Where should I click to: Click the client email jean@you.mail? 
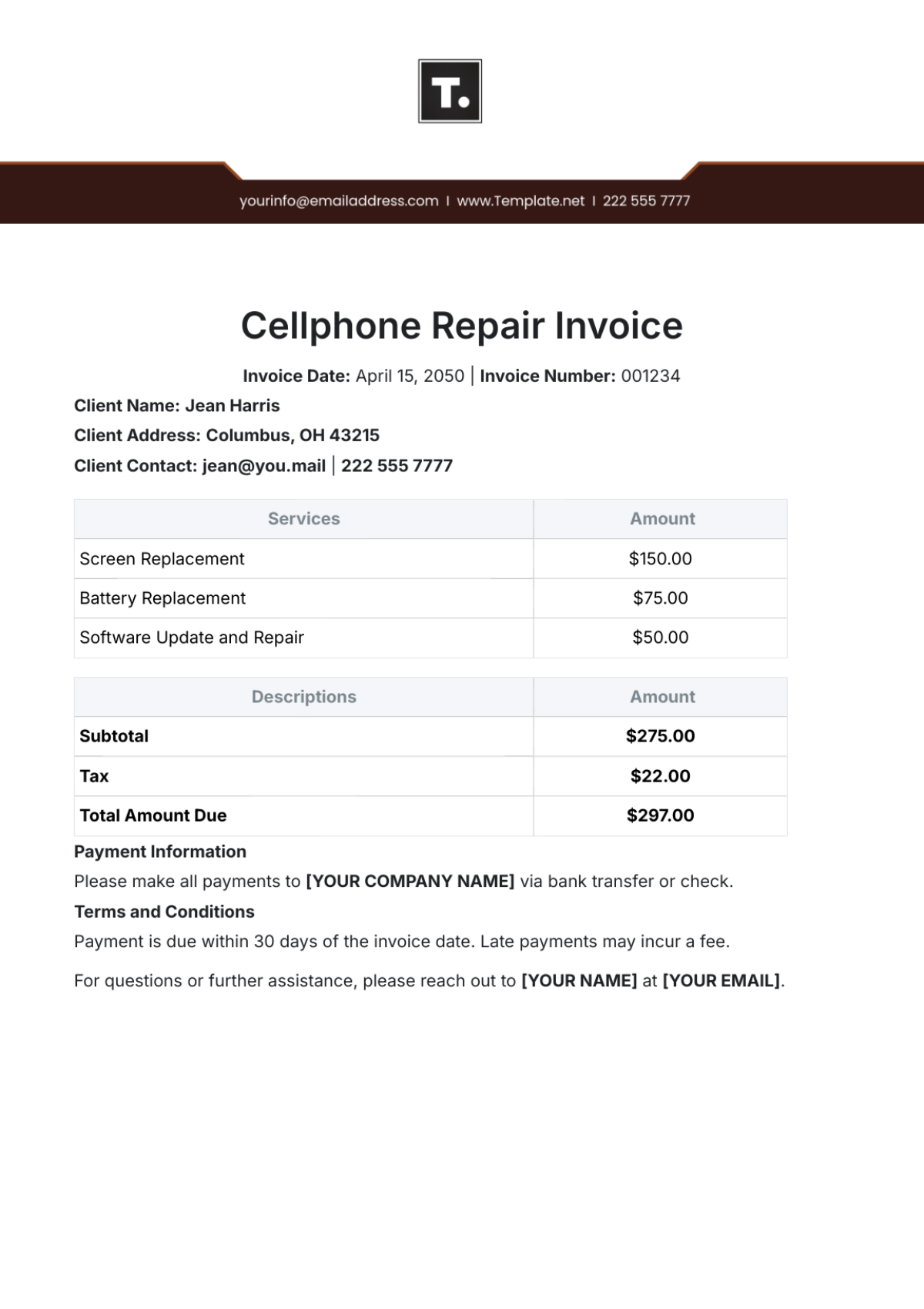pyautogui.click(x=263, y=466)
